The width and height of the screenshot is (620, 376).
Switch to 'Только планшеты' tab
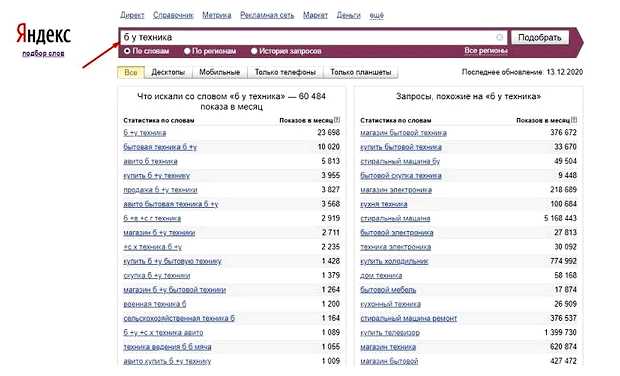361,72
